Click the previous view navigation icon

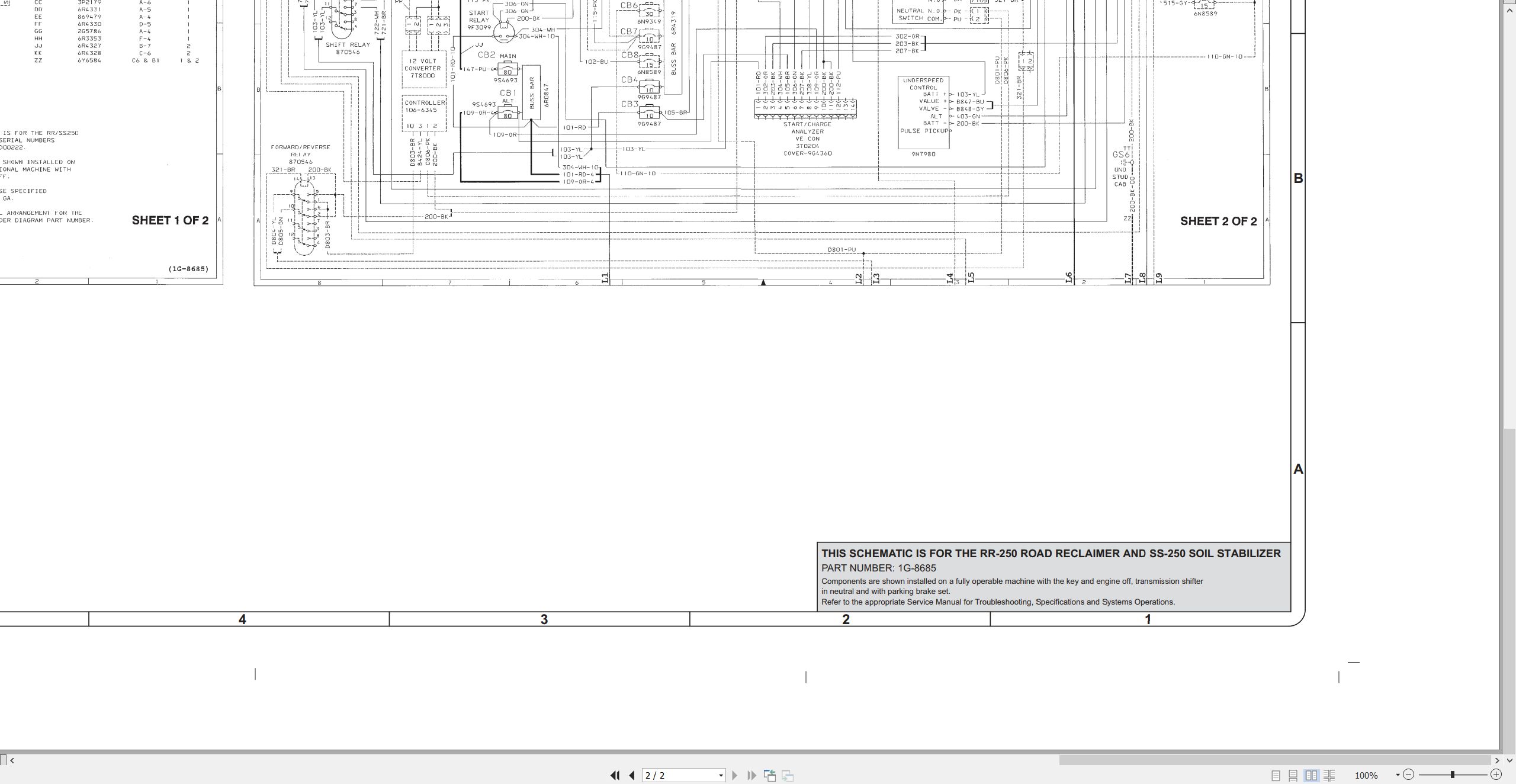coord(770,775)
